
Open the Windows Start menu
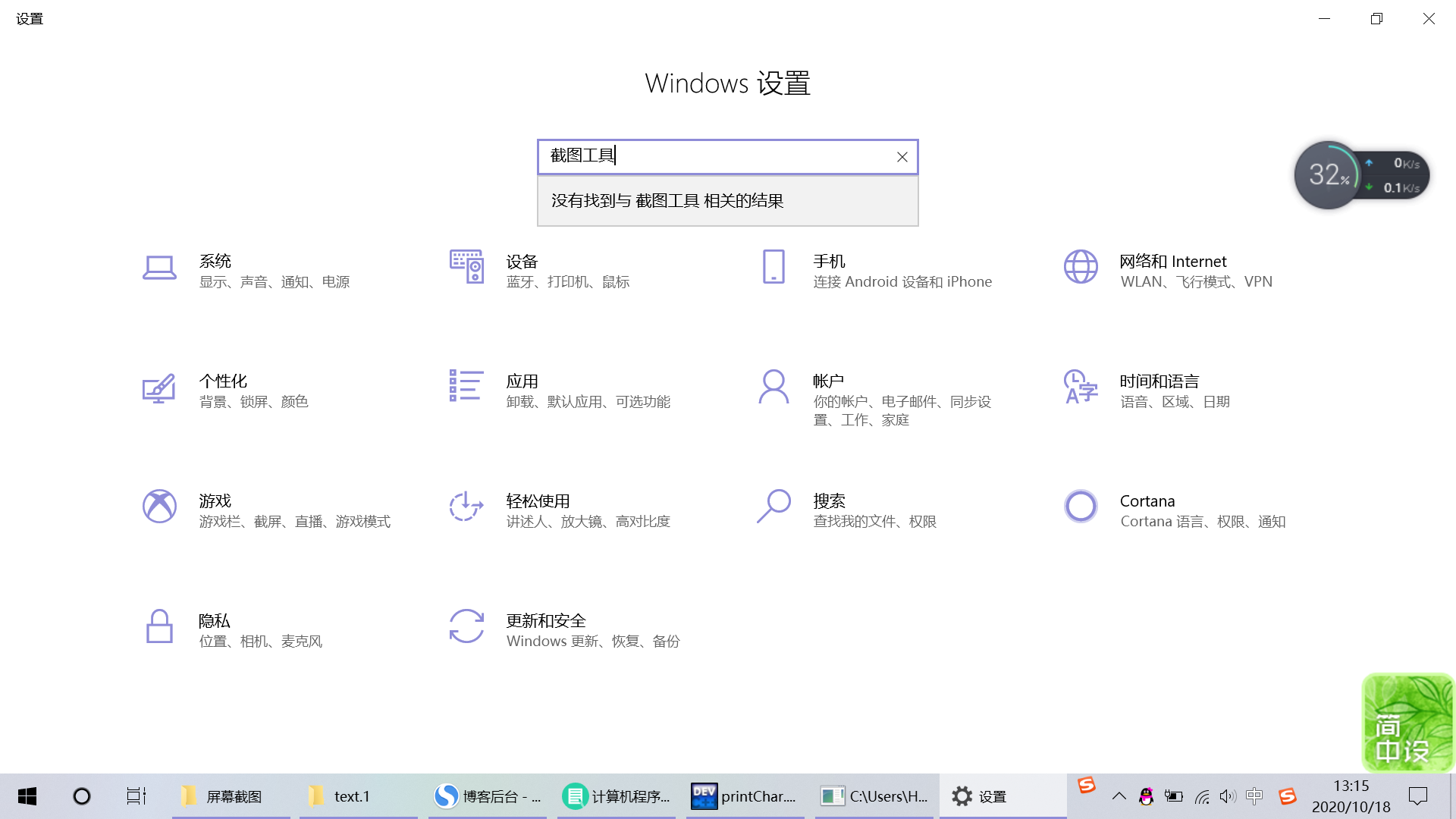(x=27, y=796)
